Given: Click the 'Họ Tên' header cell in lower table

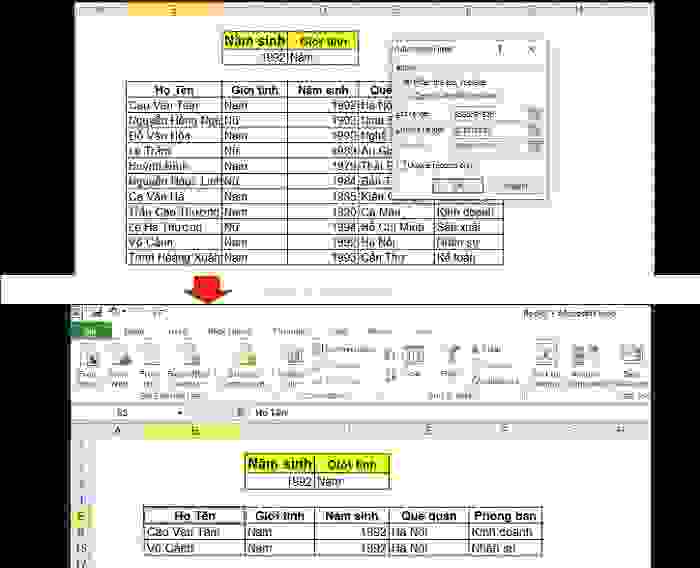Looking at the screenshot, I should tap(194, 516).
